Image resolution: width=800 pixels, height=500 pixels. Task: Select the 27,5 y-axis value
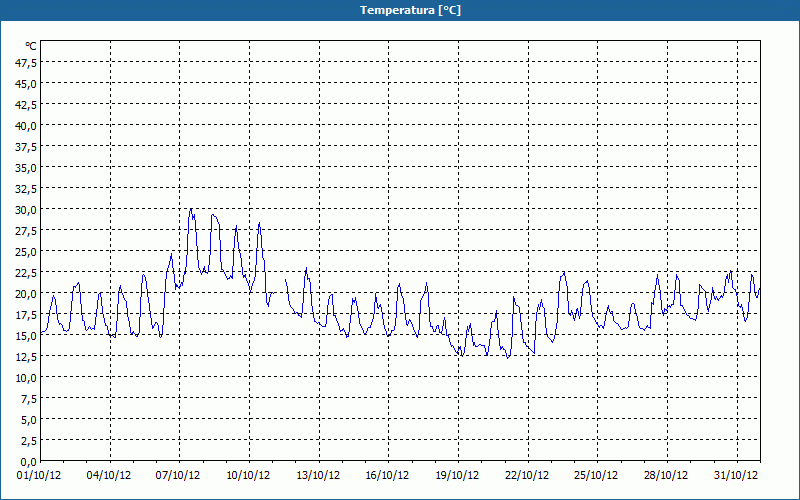(27, 231)
